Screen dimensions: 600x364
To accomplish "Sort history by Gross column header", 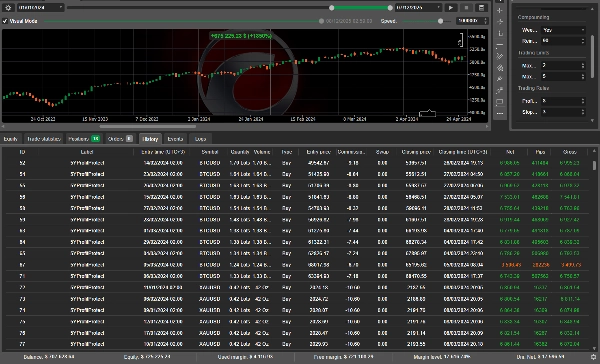I will (569, 152).
